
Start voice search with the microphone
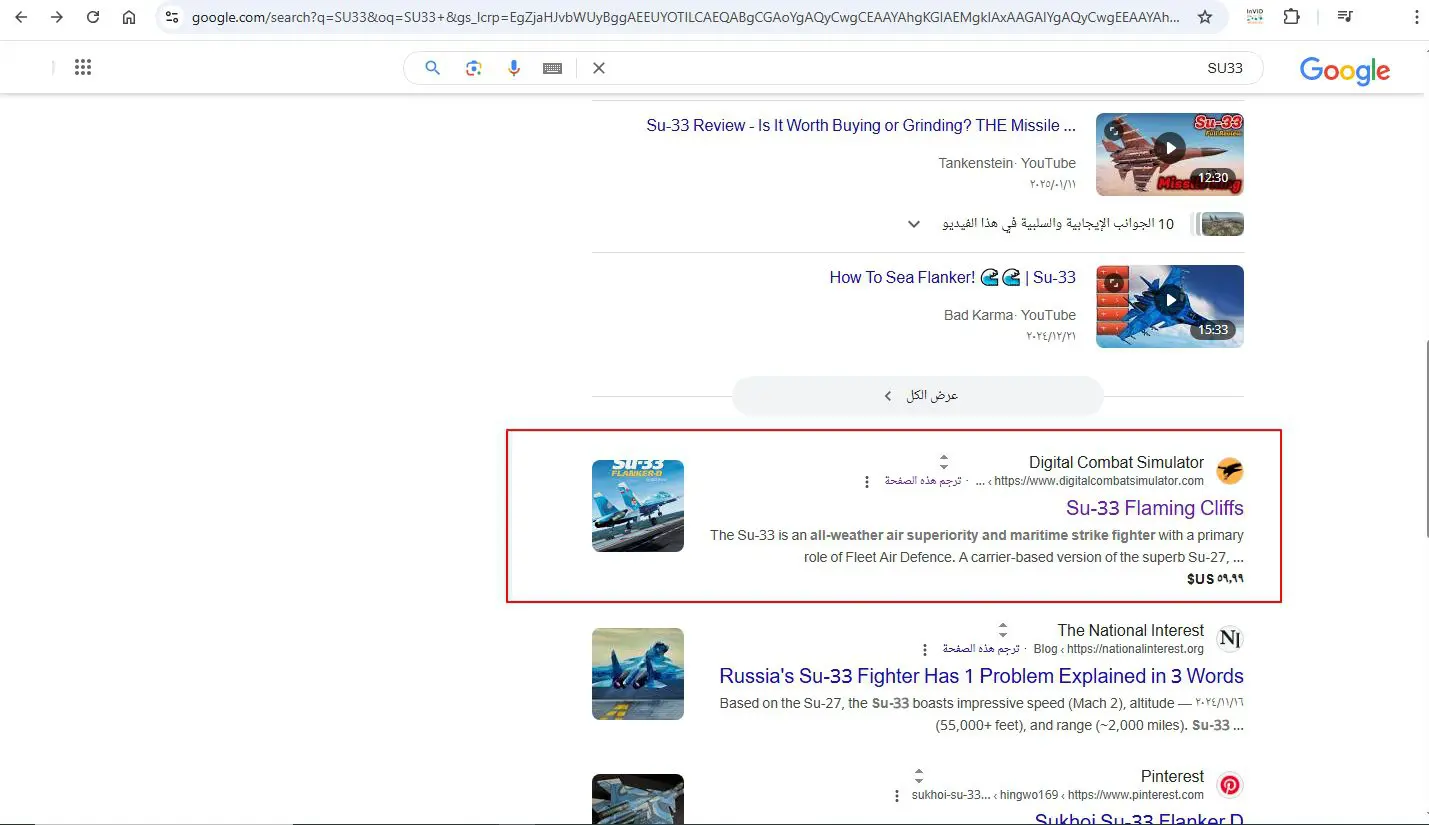point(514,68)
